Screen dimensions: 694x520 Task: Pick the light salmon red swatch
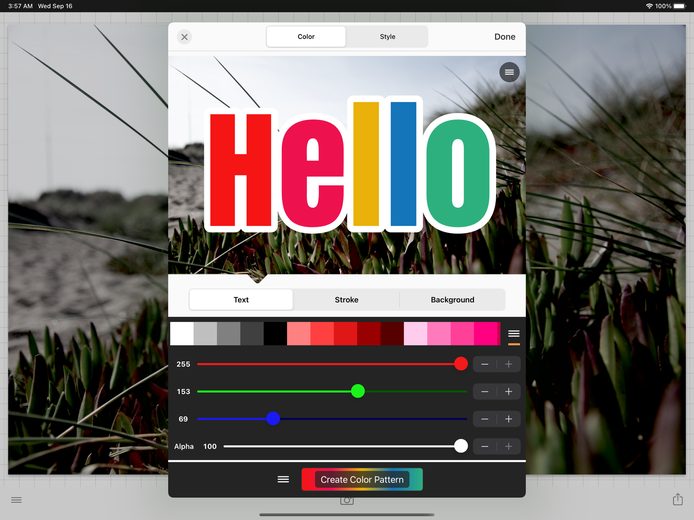[x=299, y=334]
